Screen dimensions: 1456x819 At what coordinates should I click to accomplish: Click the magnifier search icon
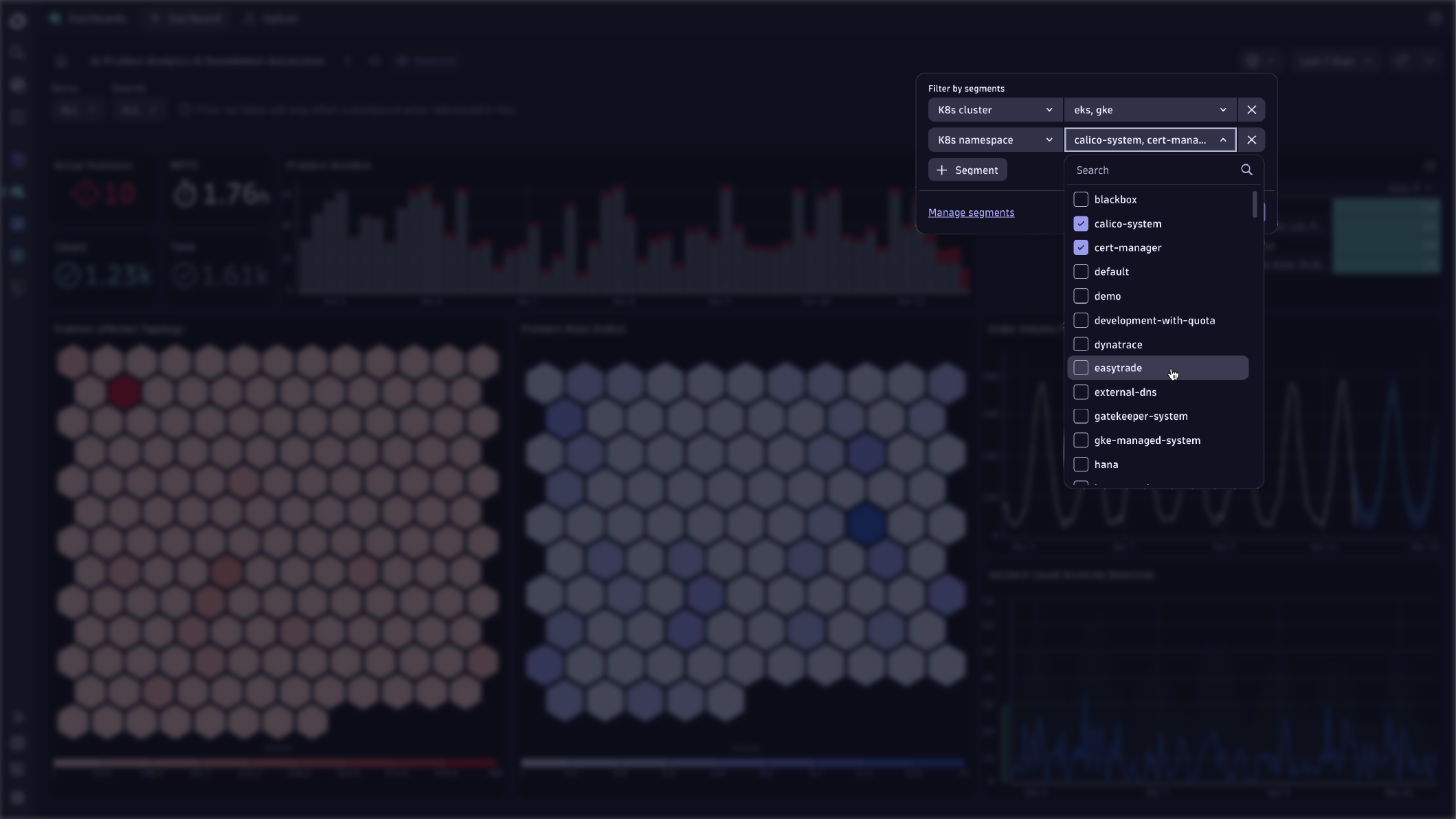1246,170
